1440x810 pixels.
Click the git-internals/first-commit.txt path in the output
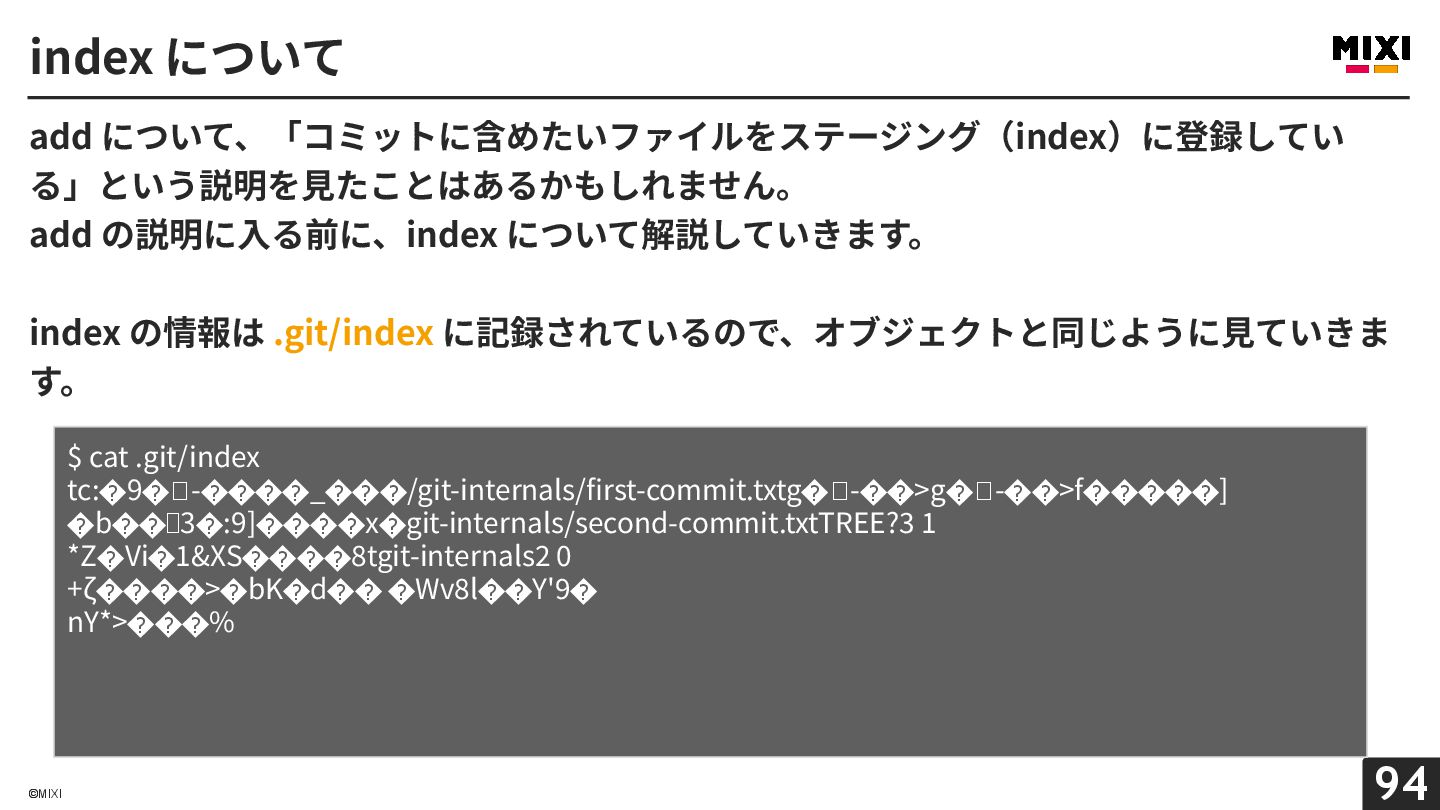click(596, 491)
